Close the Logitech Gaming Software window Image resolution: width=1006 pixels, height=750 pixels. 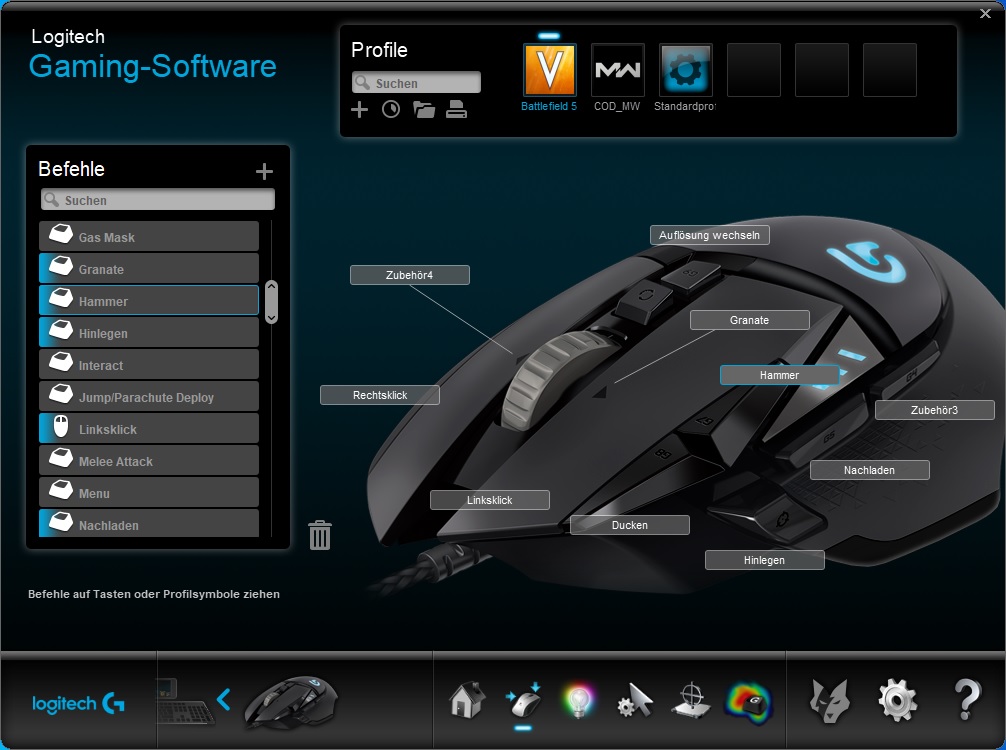pos(985,13)
